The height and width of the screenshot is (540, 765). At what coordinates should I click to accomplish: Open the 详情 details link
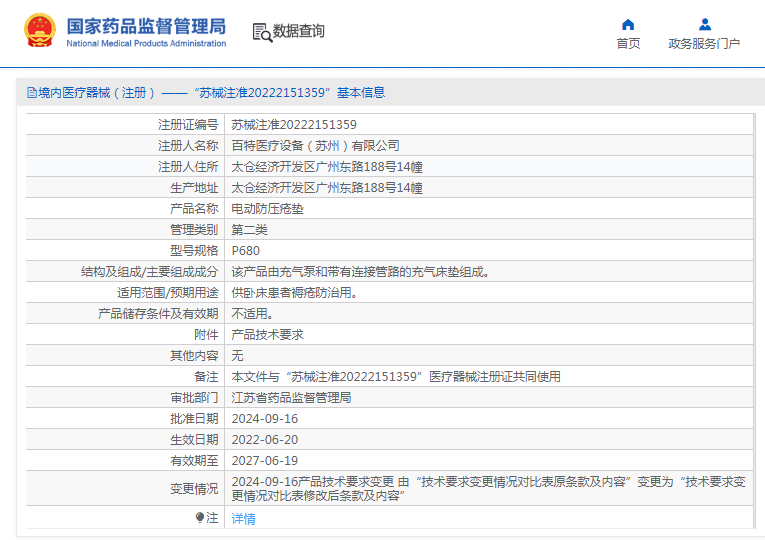(x=243, y=519)
